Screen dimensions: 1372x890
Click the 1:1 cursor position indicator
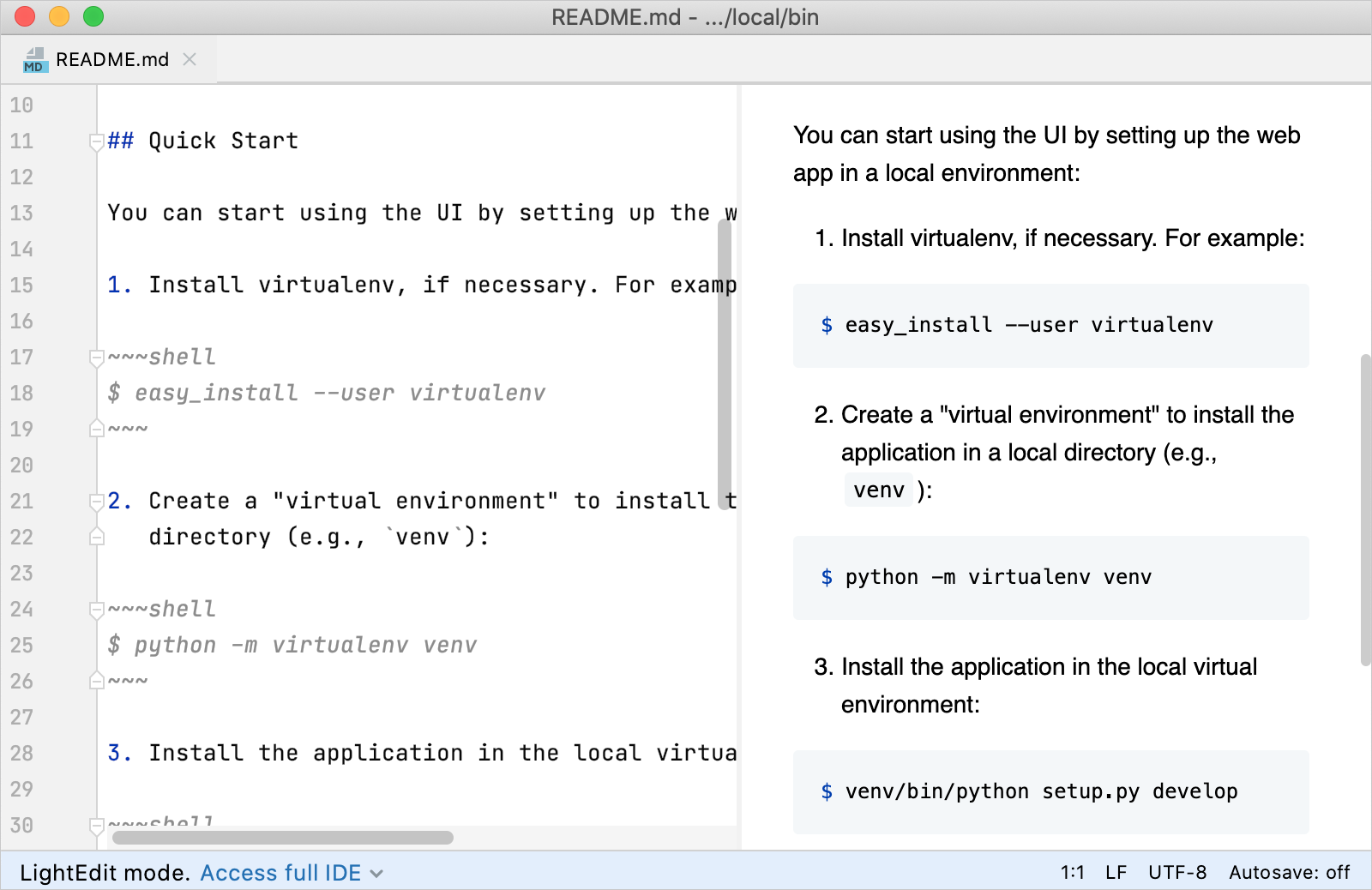pos(1072,873)
